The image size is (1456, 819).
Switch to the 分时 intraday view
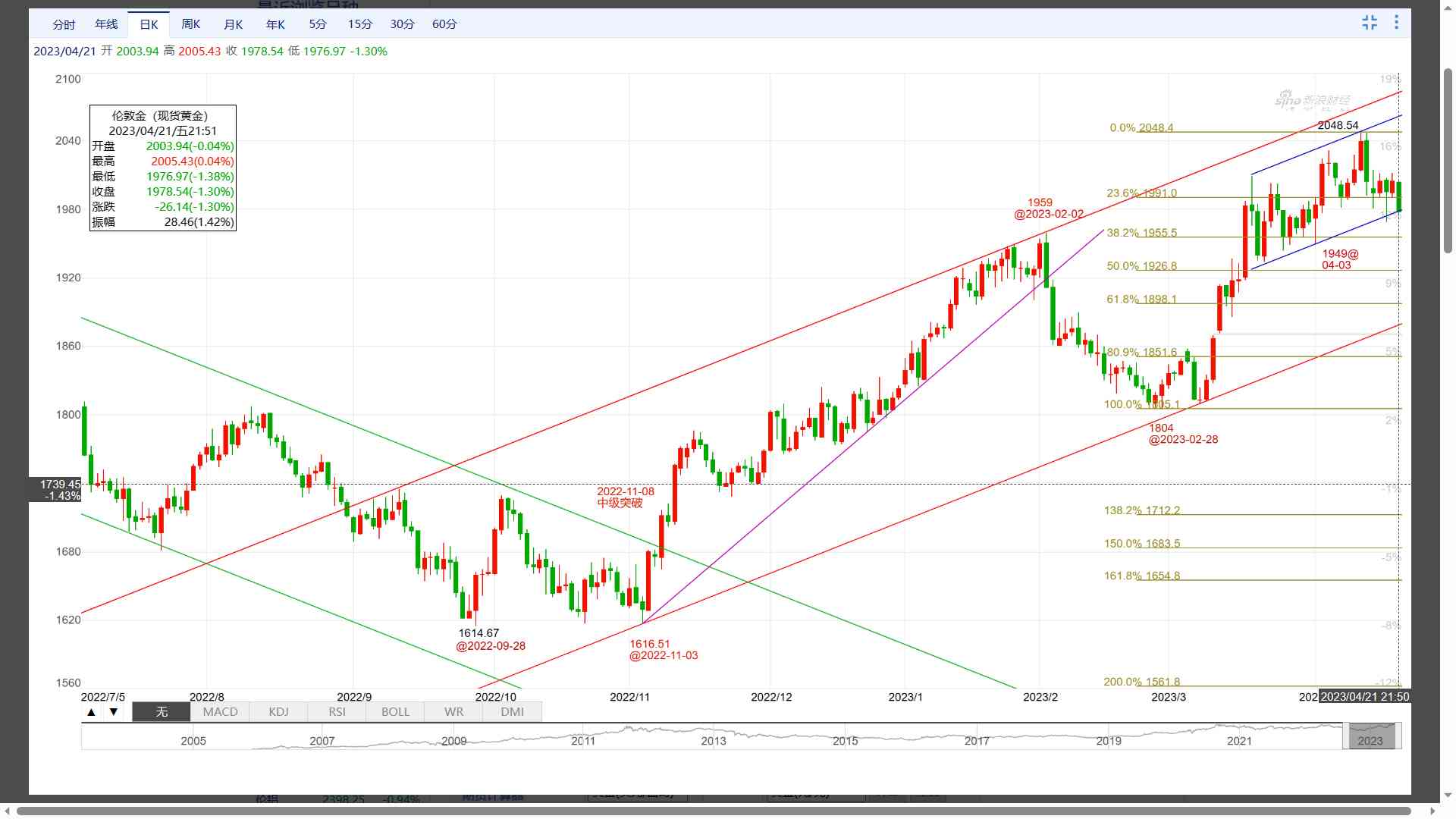coord(64,24)
